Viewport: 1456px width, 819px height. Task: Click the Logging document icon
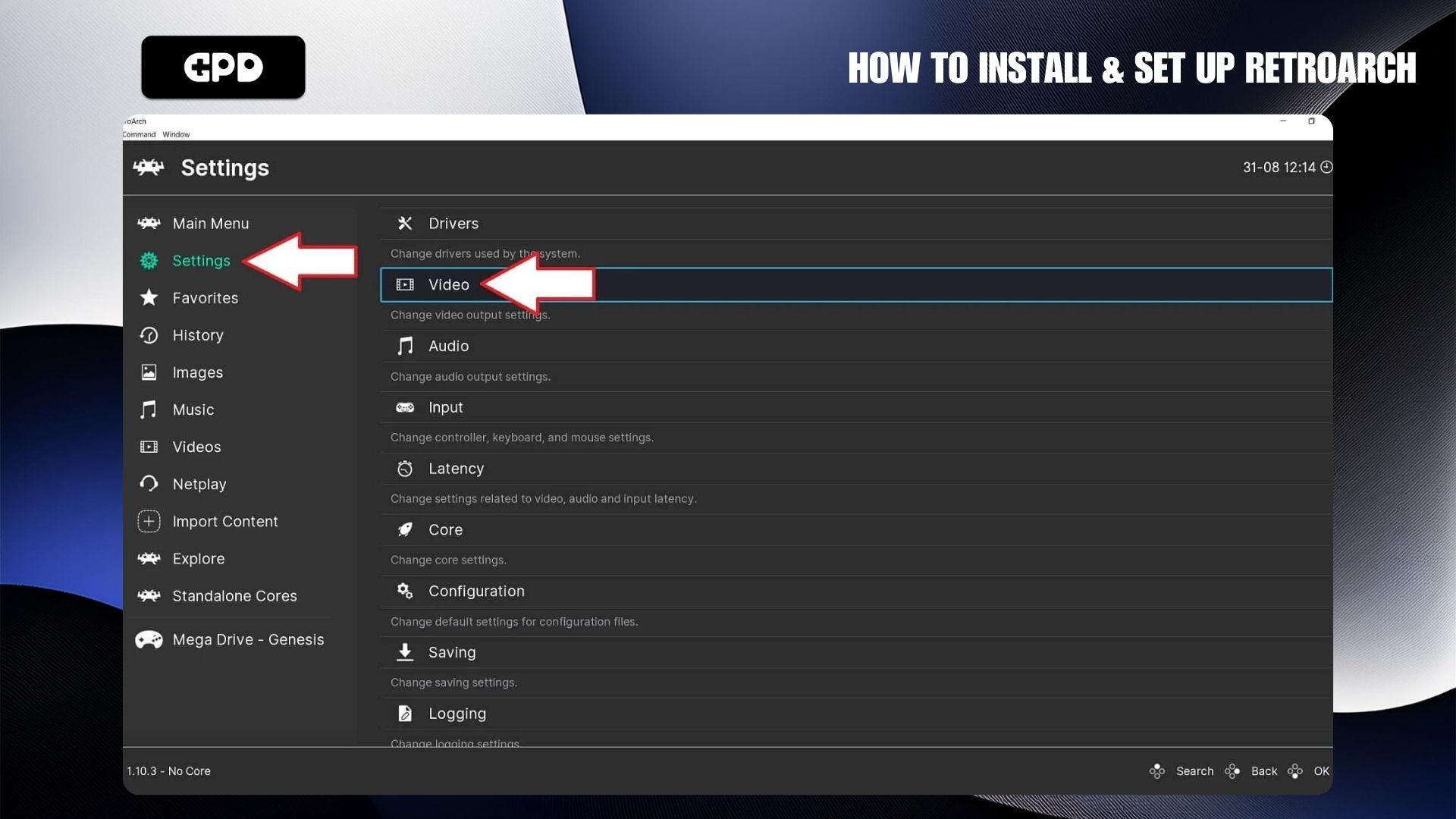click(405, 714)
